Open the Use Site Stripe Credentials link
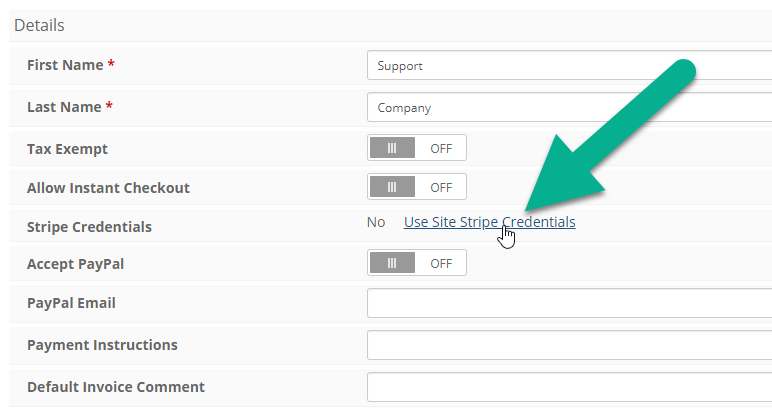The height and width of the screenshot is (408, 772). [489, 222]
